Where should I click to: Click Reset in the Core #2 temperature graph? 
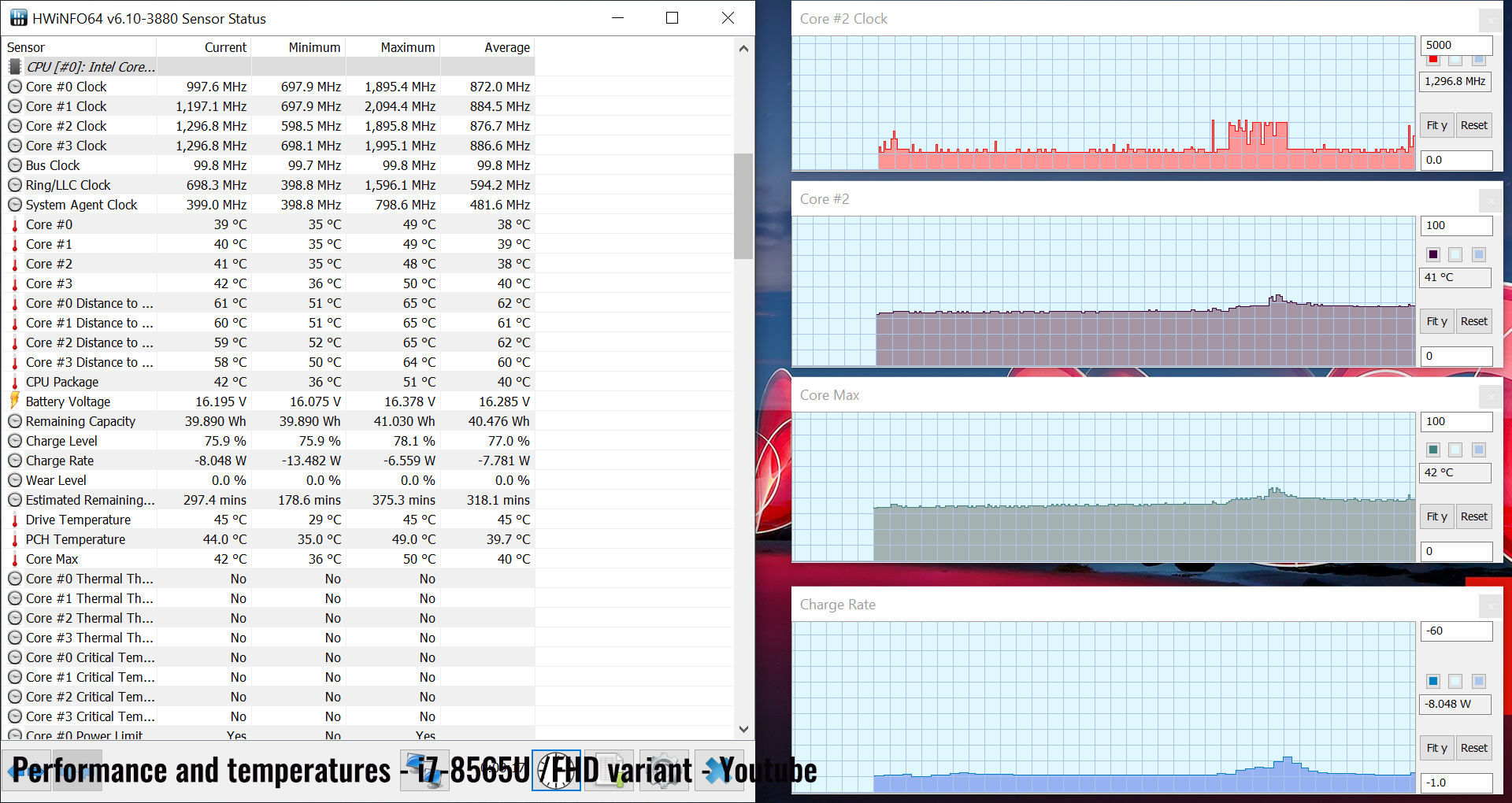pos(1474,321)
